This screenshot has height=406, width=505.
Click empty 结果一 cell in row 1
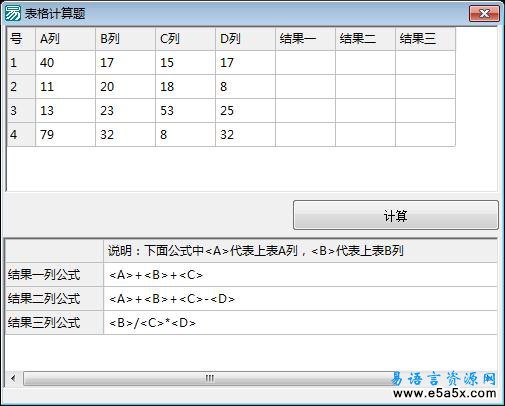click(305, 63)
